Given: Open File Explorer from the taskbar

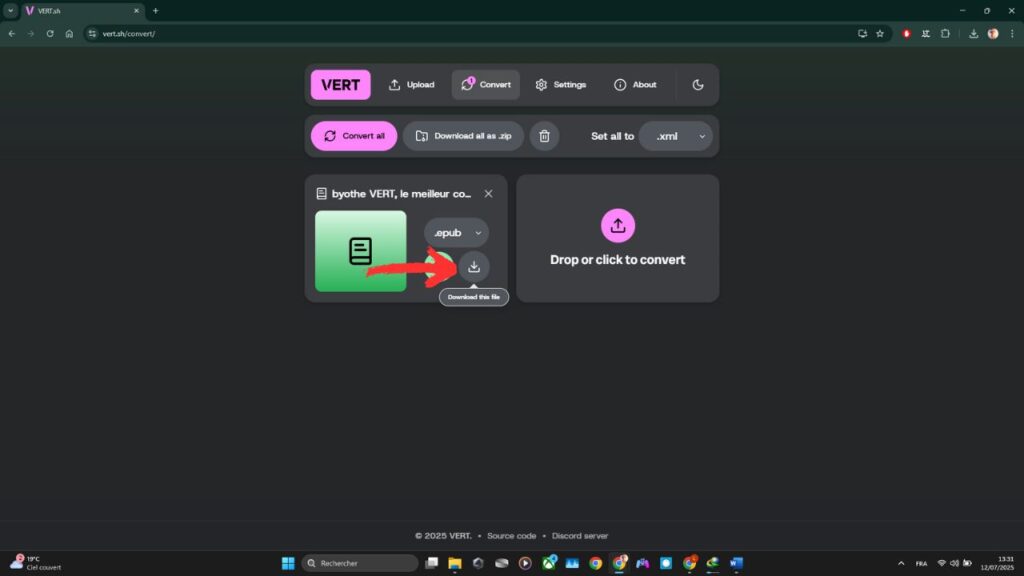Looking at the screenshot, I should (x=455, y=563).
